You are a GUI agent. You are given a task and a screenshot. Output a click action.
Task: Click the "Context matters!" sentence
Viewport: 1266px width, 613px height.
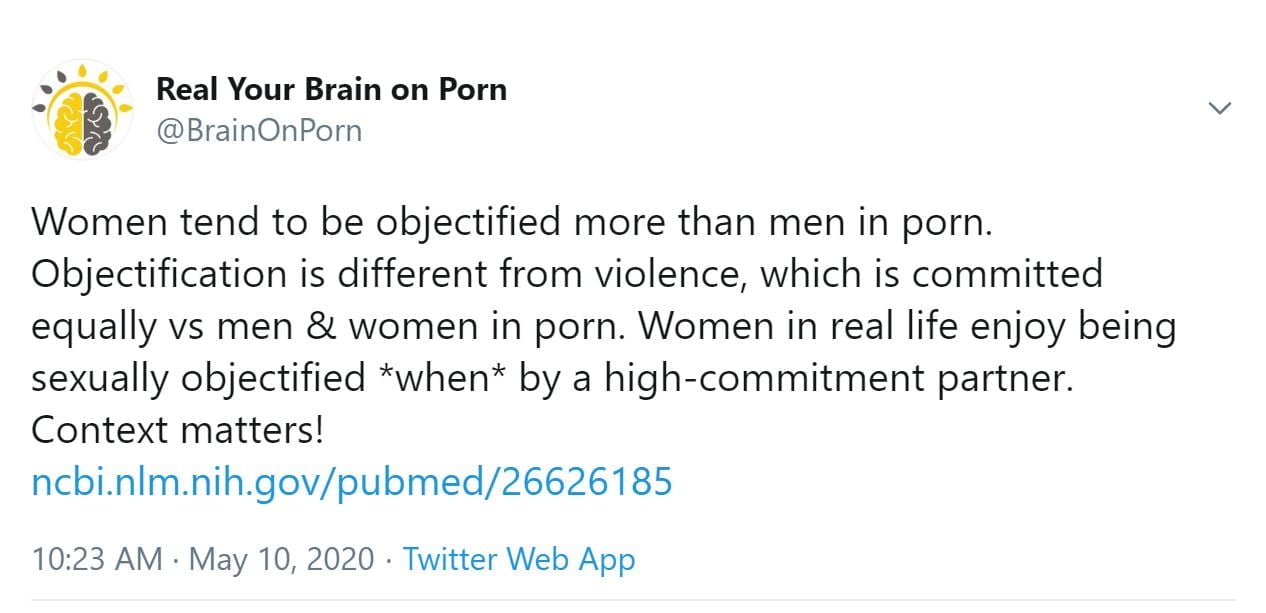click(x=177, y=430)
